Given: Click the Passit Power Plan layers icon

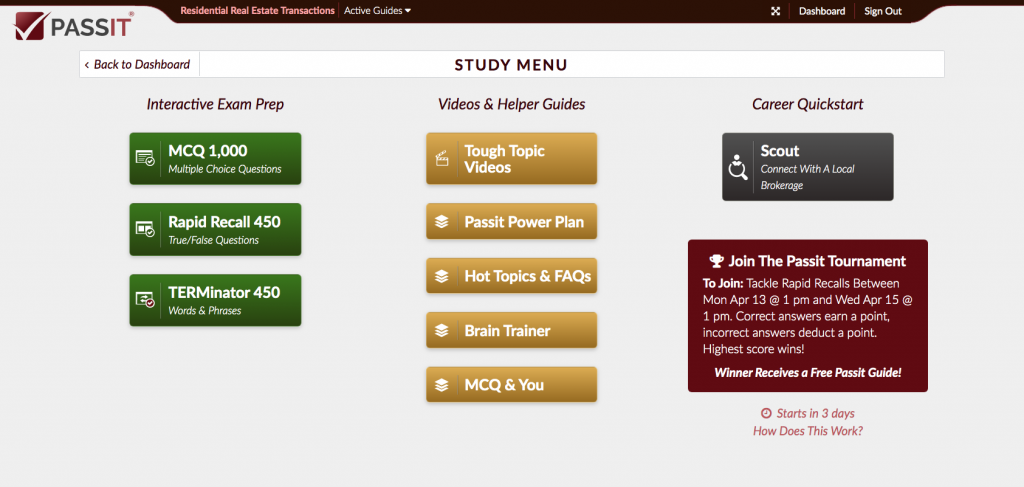Looking at the screenshot, I should (442, 222).
